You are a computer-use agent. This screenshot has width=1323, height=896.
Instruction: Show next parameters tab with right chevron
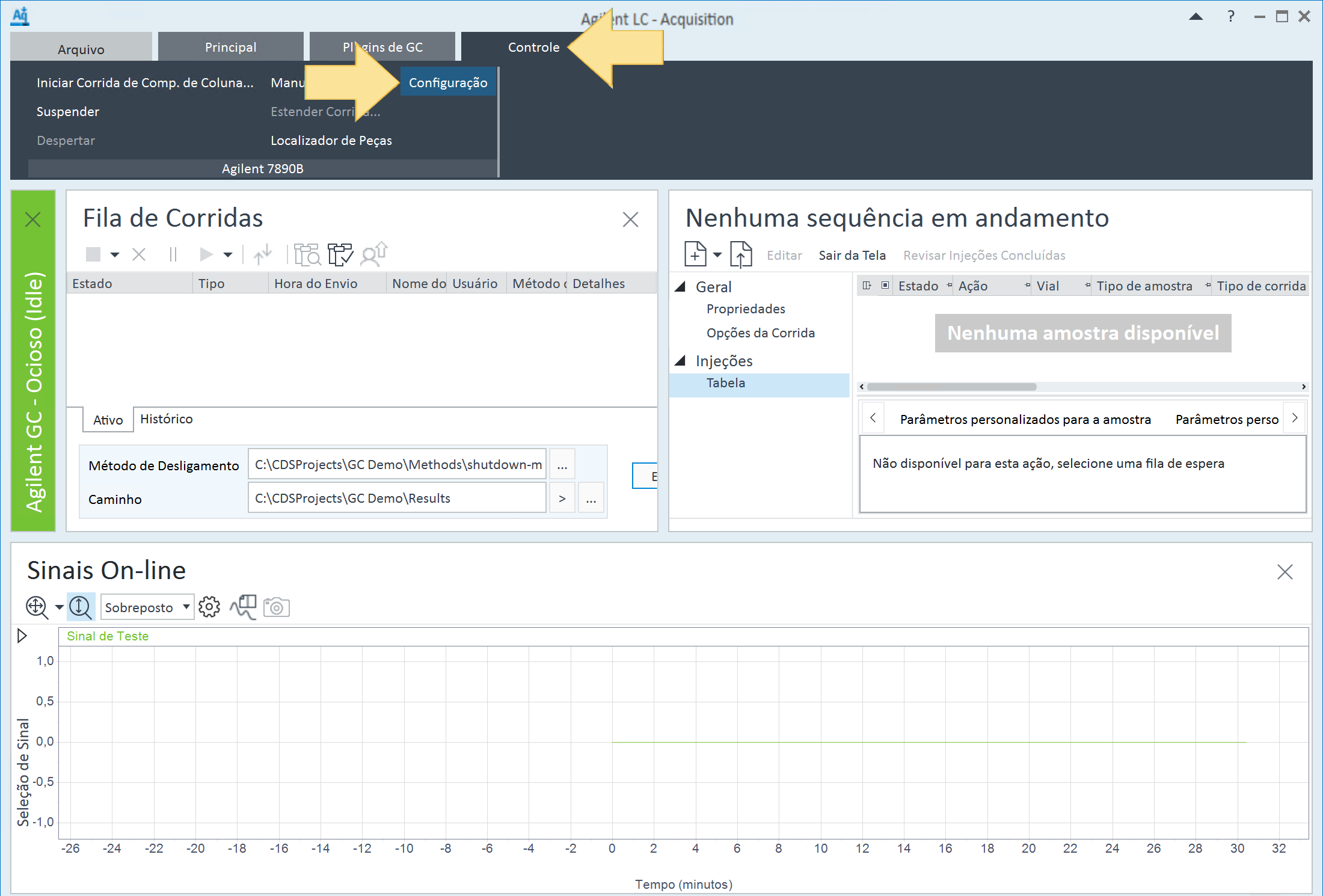coord(1295,418)
